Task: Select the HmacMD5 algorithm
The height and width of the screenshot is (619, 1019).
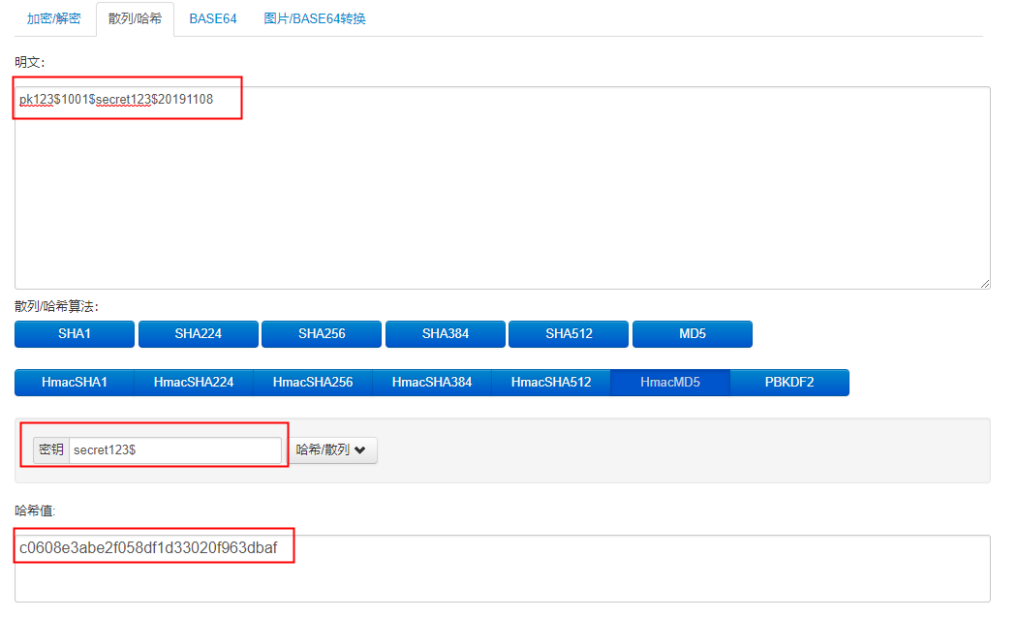Action: 670,382
